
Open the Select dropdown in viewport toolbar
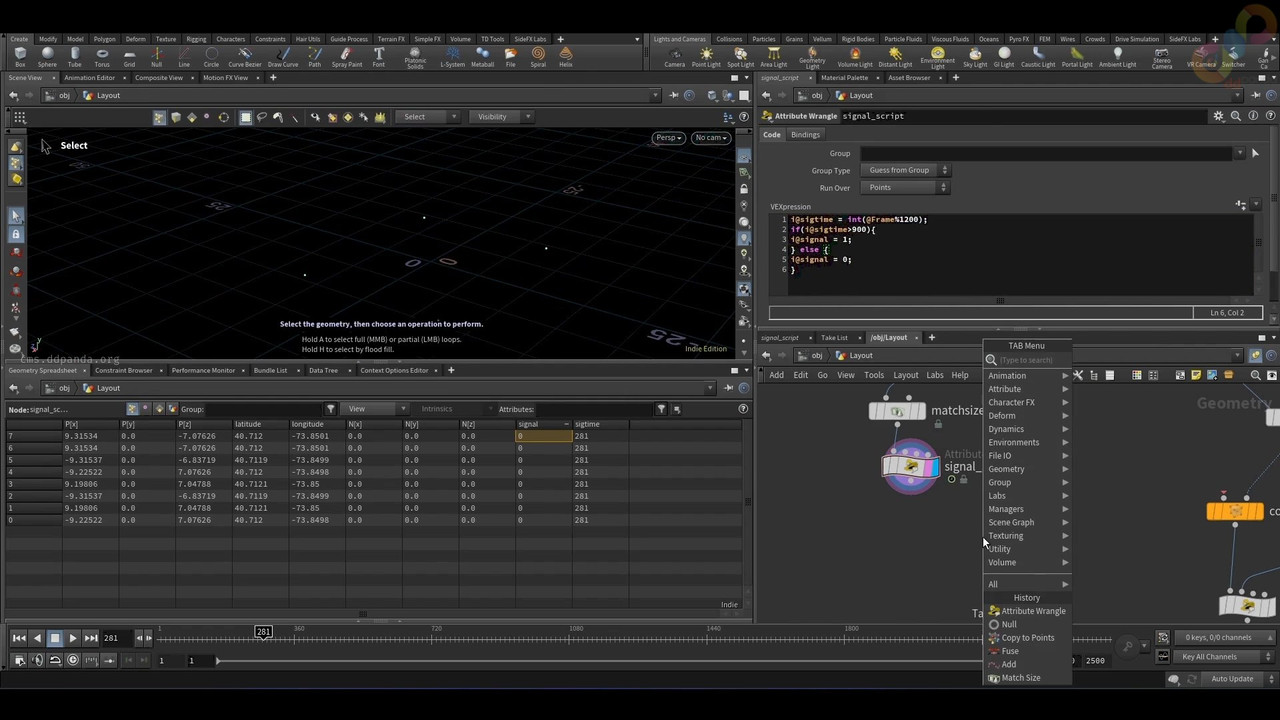[x=430, y=117]
